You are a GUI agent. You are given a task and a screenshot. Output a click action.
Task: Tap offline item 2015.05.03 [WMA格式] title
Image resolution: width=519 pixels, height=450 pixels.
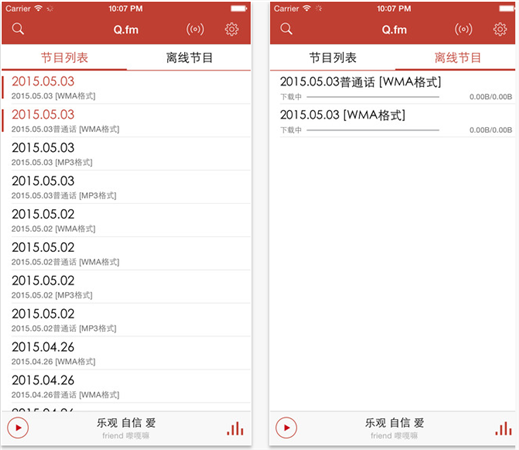pos(343,115)
